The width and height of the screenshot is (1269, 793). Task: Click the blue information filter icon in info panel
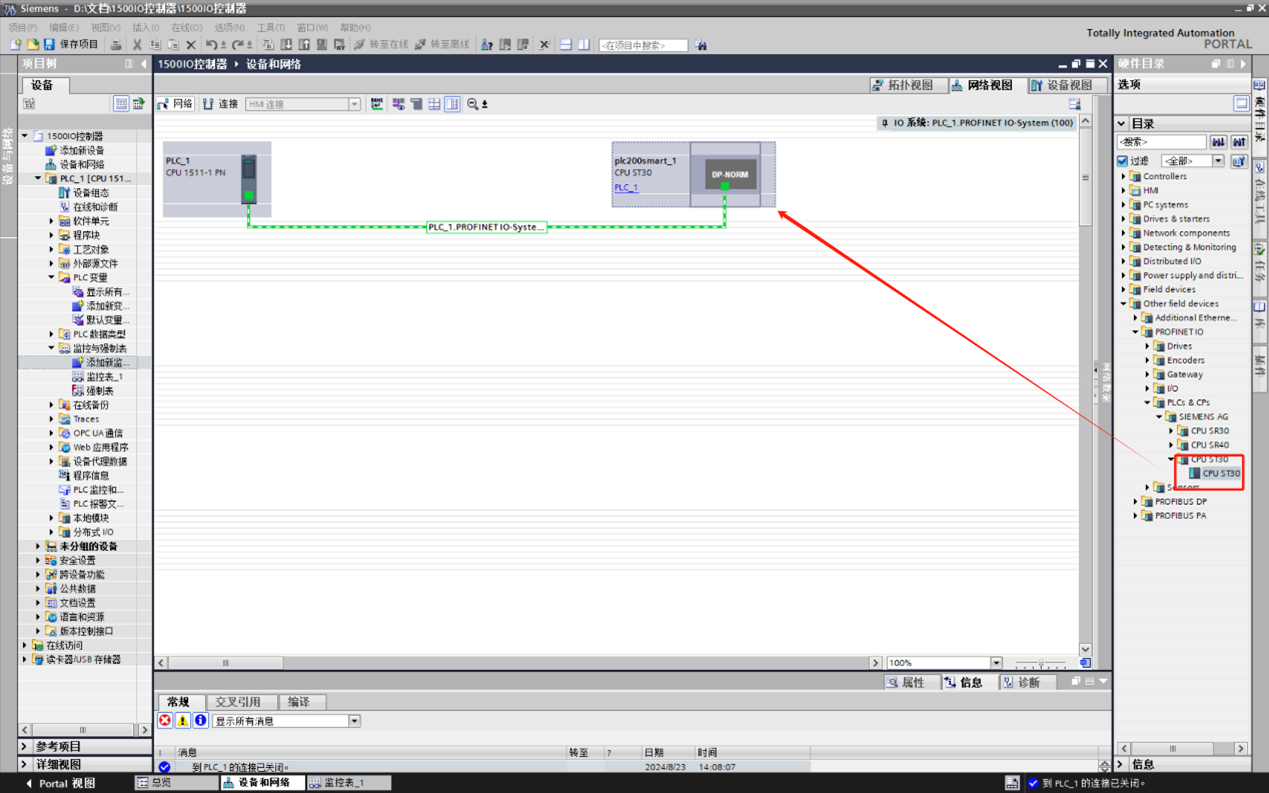200,721
